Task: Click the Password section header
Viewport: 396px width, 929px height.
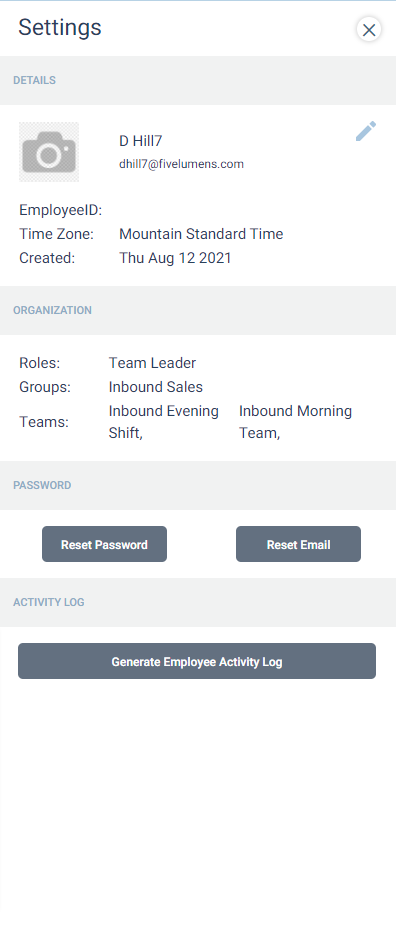Action: 42,485
